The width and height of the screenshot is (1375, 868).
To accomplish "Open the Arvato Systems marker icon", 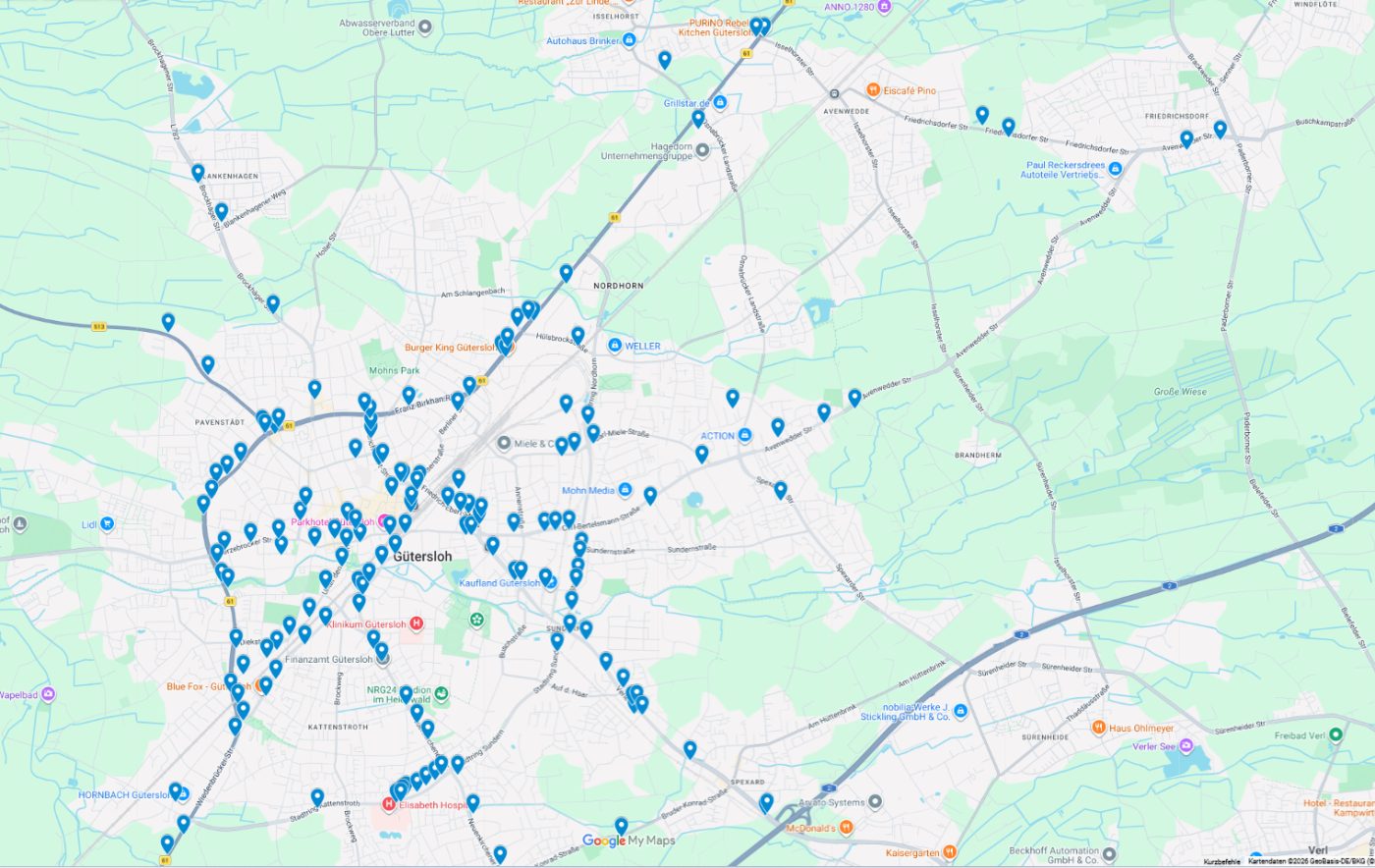I will (x=875, y=802).
